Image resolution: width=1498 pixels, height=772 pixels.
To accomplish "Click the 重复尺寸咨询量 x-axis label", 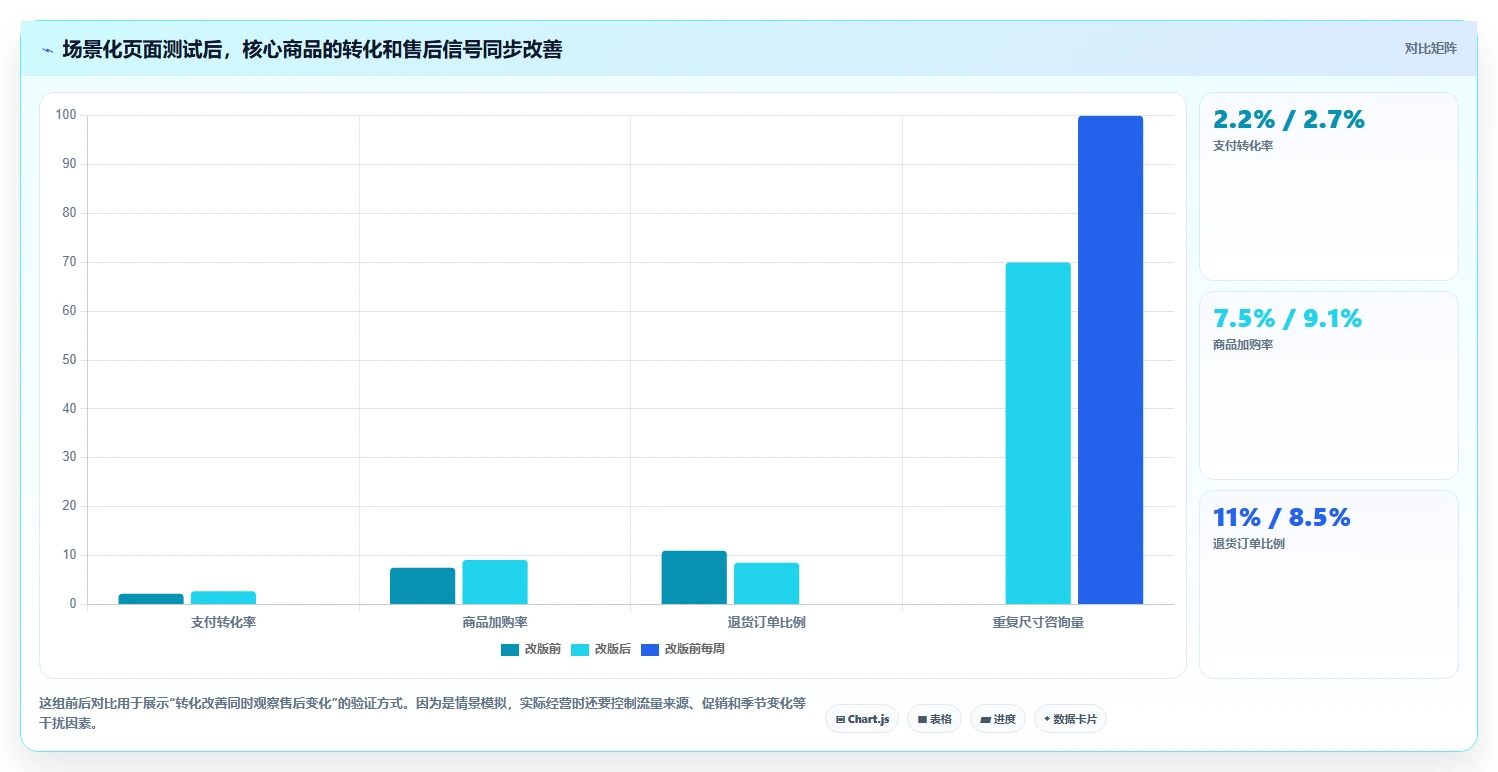I will point(1038,622).
